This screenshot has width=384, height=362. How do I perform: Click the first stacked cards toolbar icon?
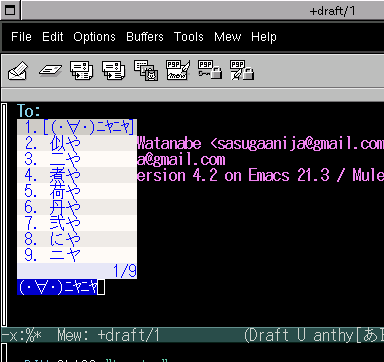(82, 70)
